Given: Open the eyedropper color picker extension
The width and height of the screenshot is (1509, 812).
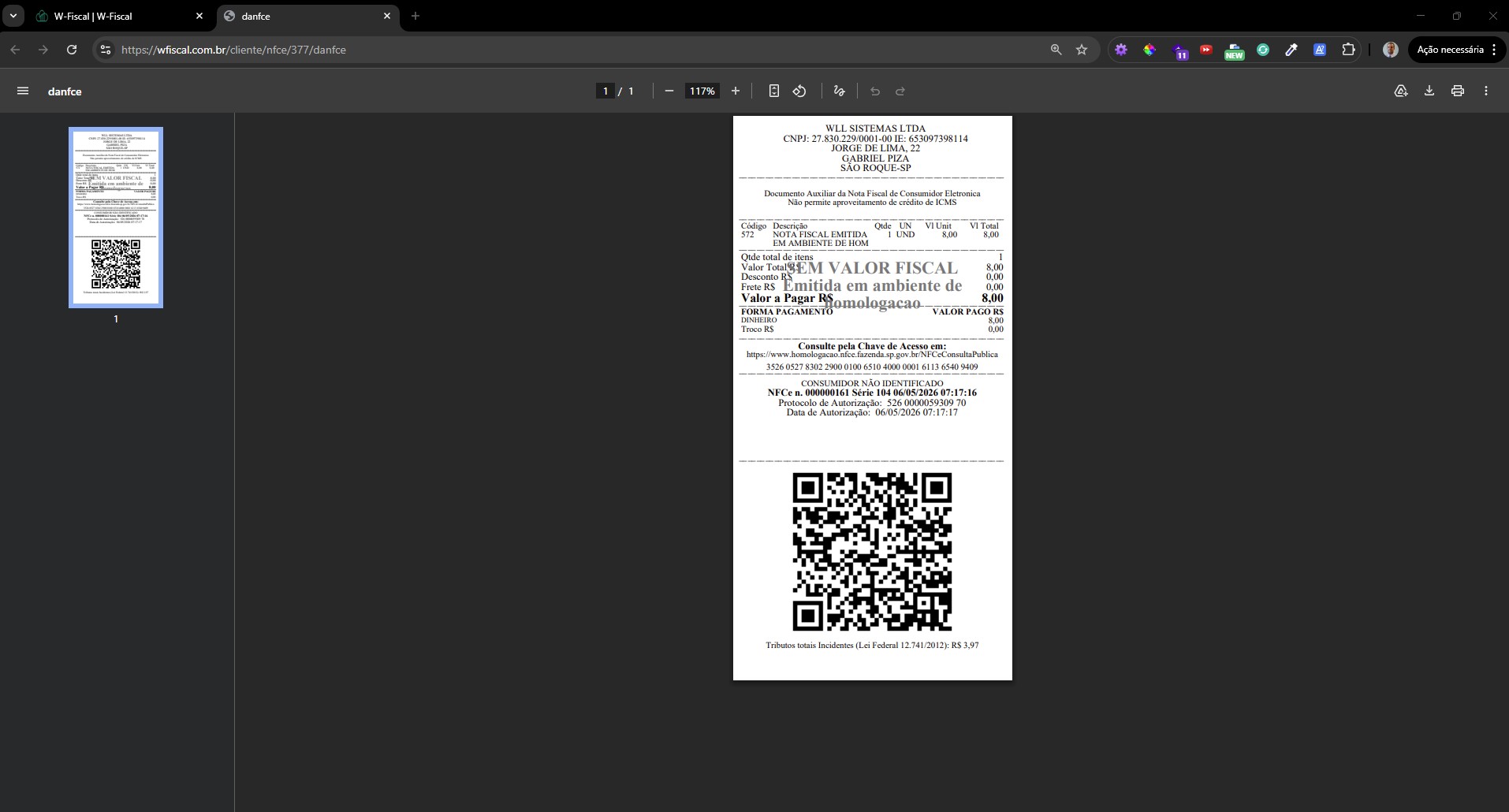Looking at the screenshot, I should 1291,50.
